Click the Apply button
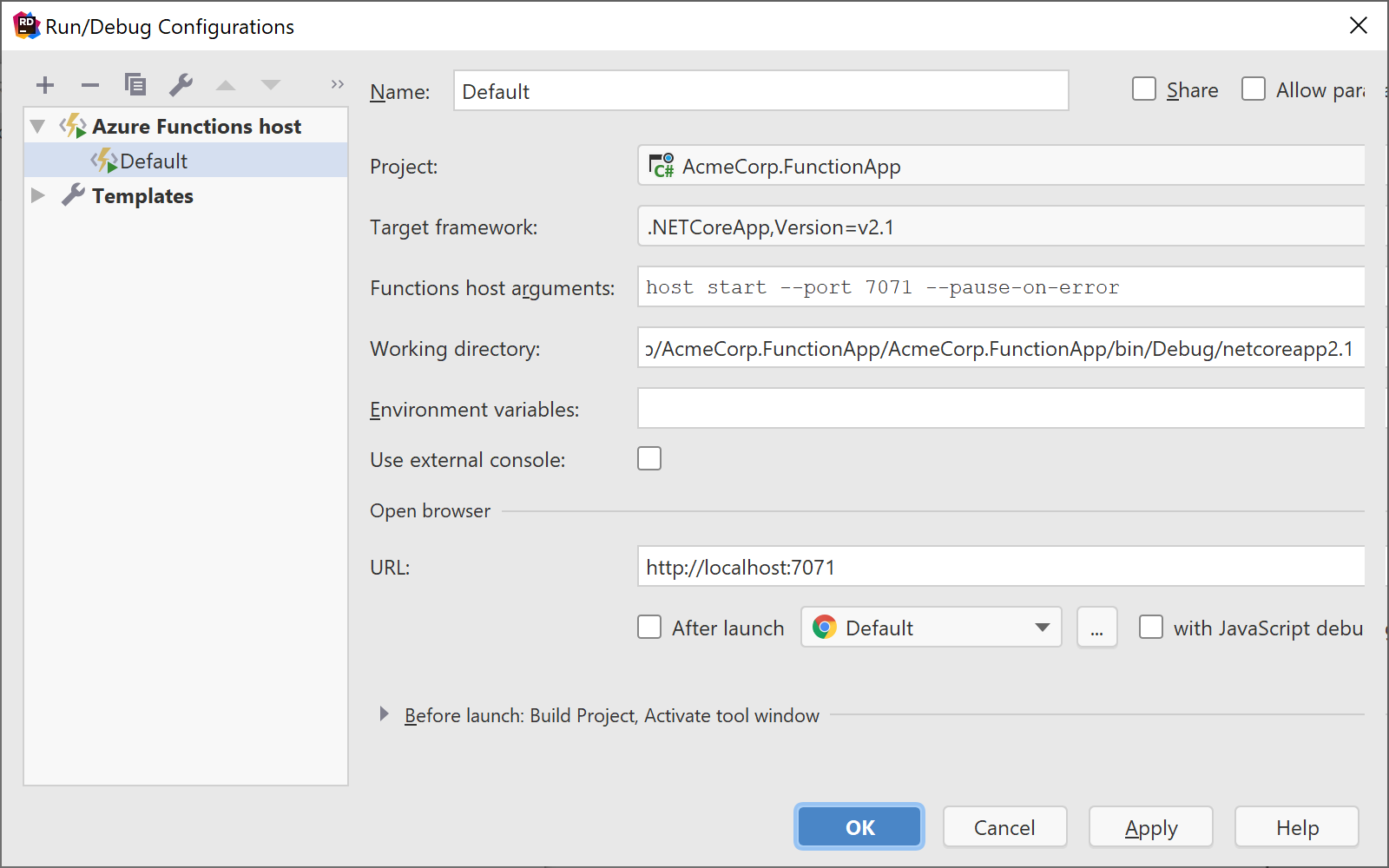Screen dimensions: 1389x868 (1151, 827)
